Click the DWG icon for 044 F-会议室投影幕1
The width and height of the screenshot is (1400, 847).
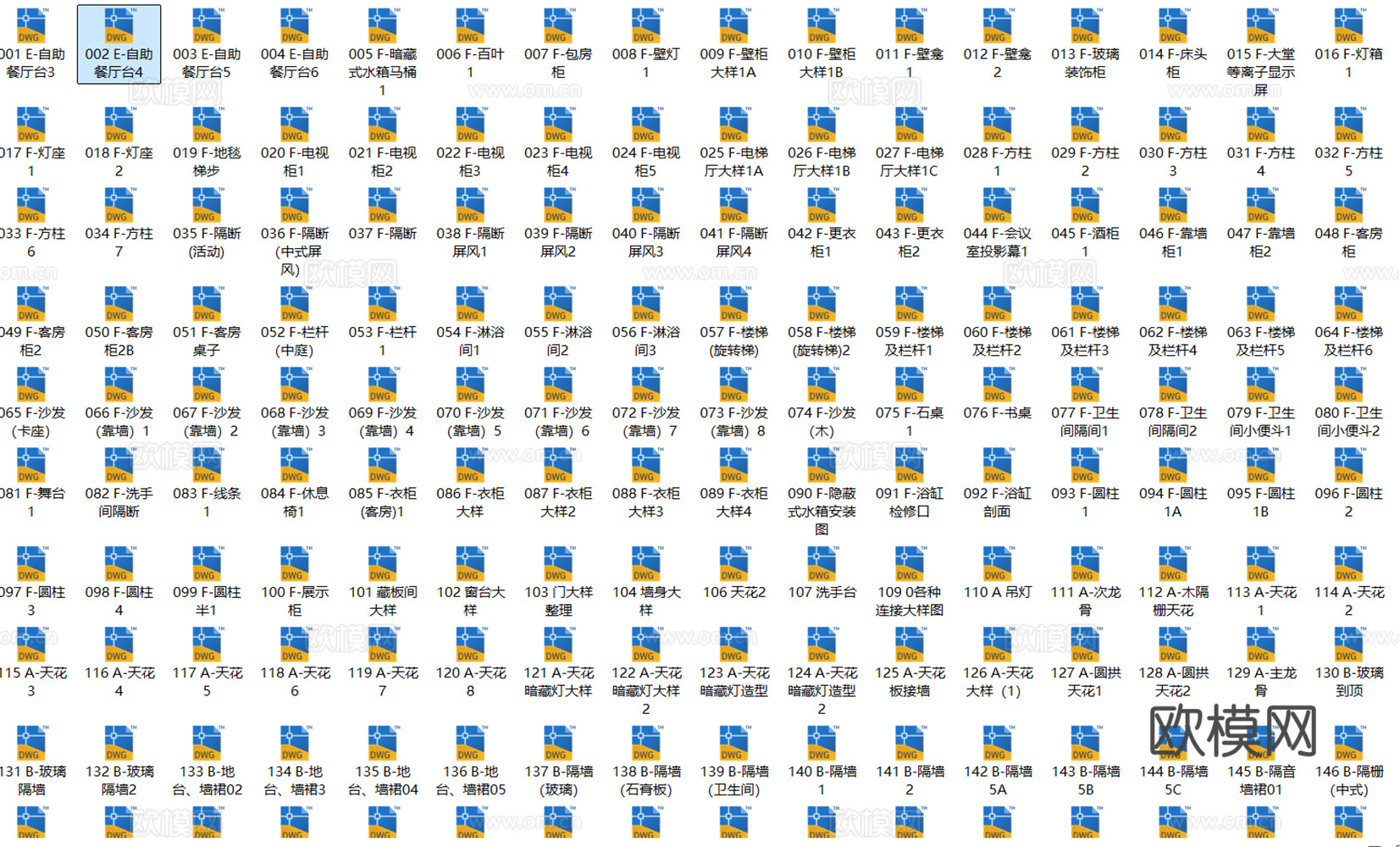pyautogui.click(x=998, y=205)
